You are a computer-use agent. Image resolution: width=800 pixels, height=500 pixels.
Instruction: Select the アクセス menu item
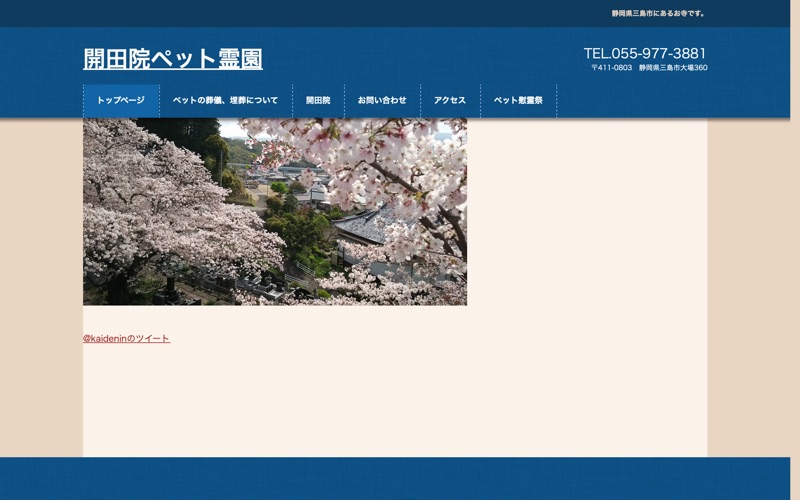coord(450,101)
